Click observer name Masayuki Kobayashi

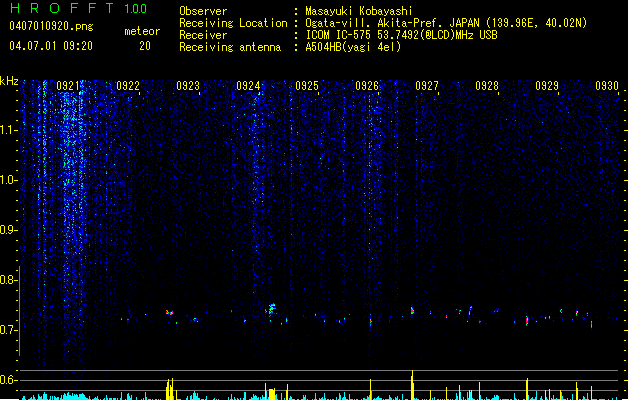[359, 11]
